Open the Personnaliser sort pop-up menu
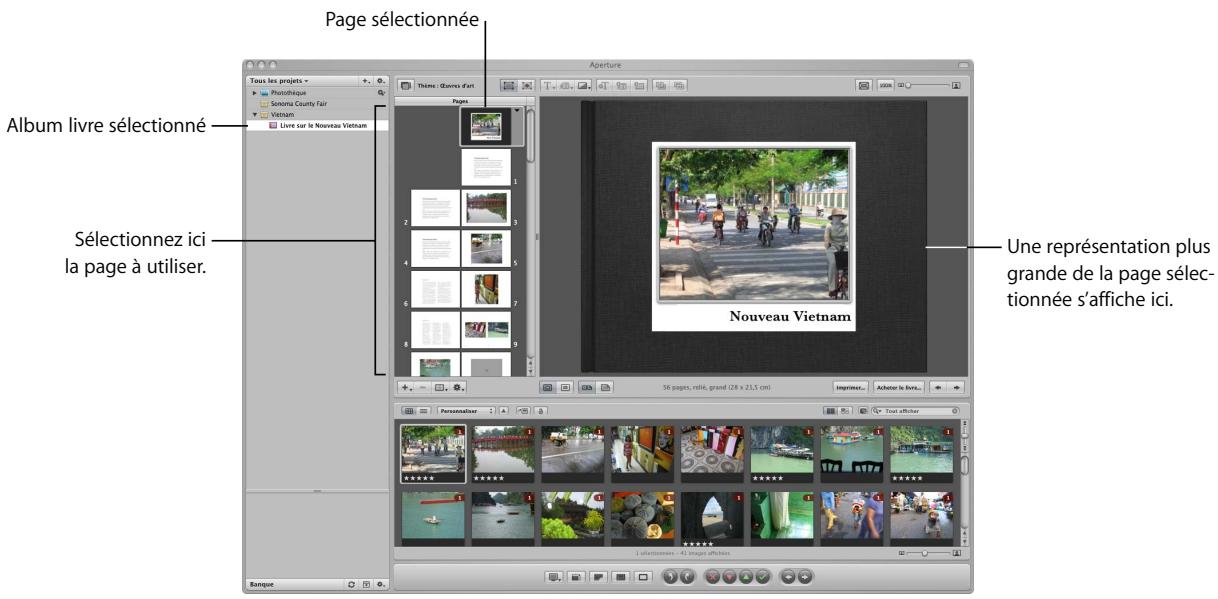 click(x=467, y=410)
